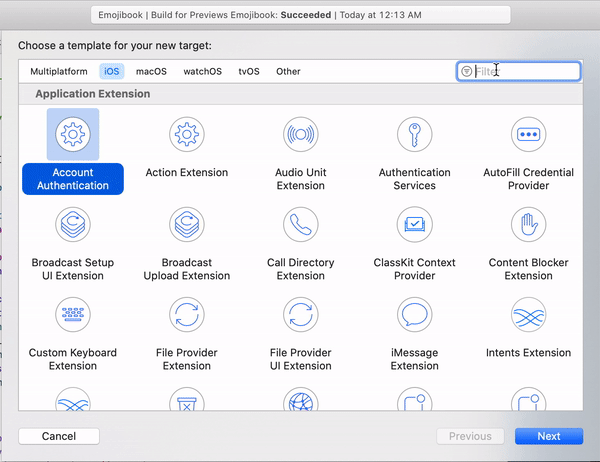Click the Authentication Services label
Screen dimensions: 600x462
click(415, 179)
